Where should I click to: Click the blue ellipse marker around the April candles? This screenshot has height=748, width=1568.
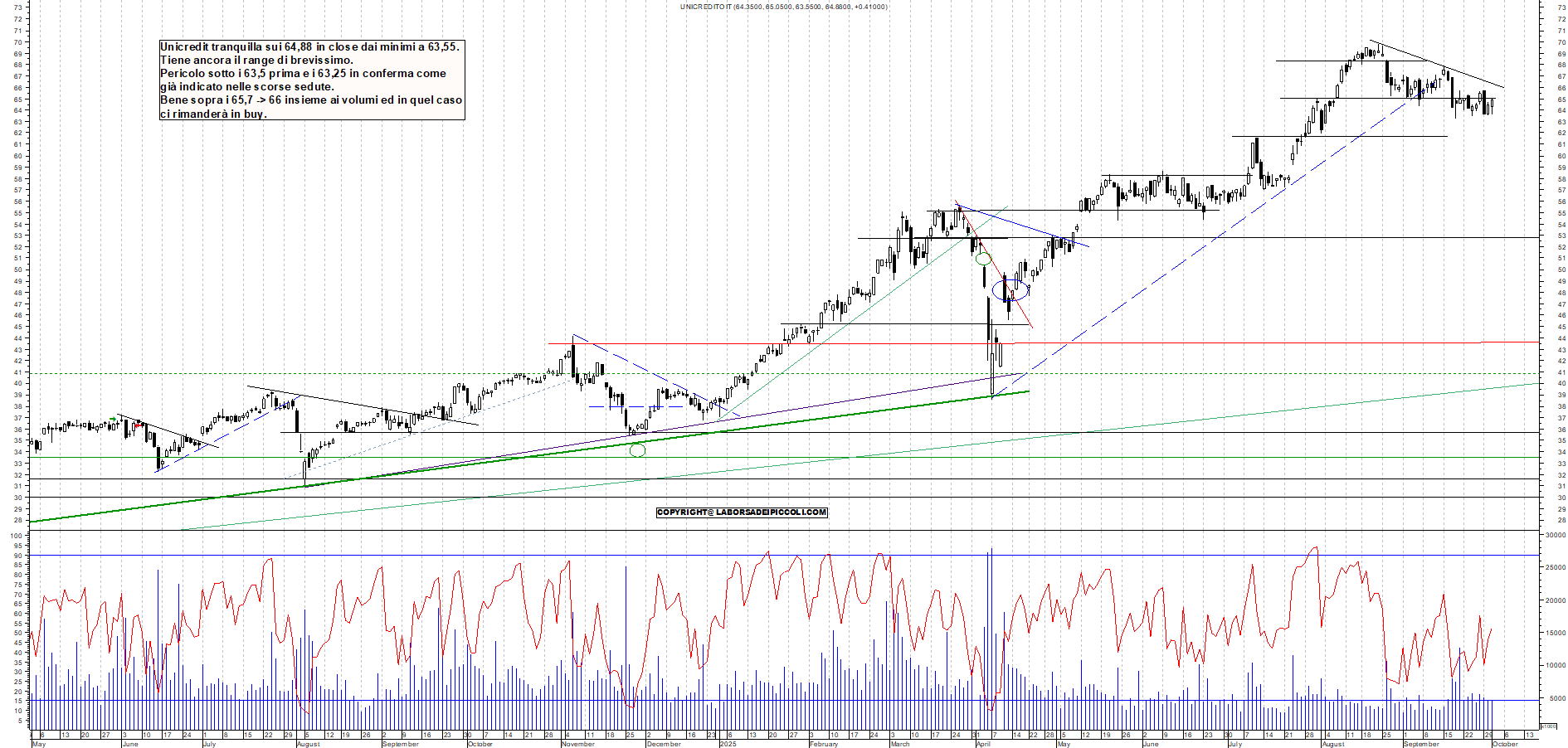click(1010, 290)
